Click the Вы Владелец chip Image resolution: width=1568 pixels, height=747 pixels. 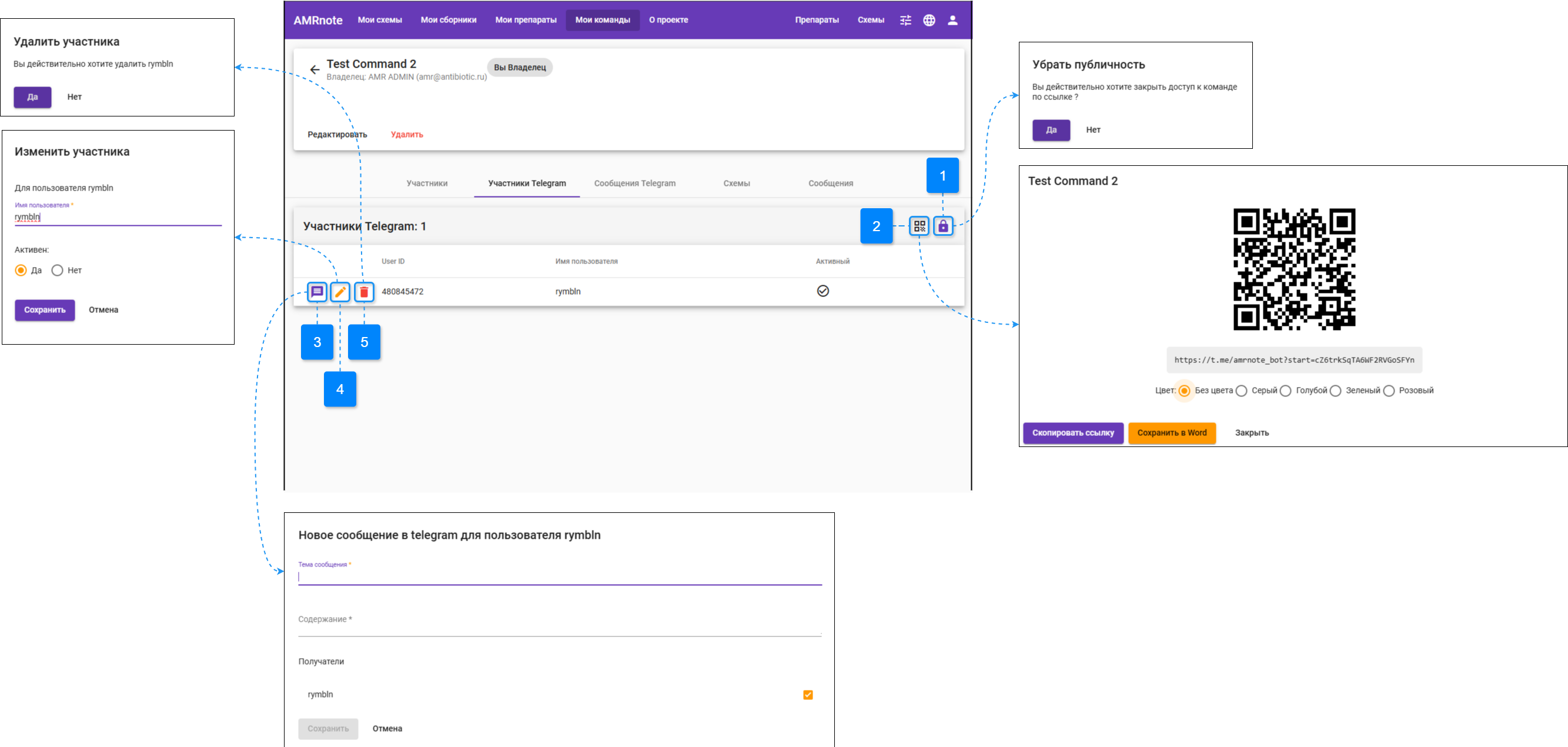[x=519, y=67]
